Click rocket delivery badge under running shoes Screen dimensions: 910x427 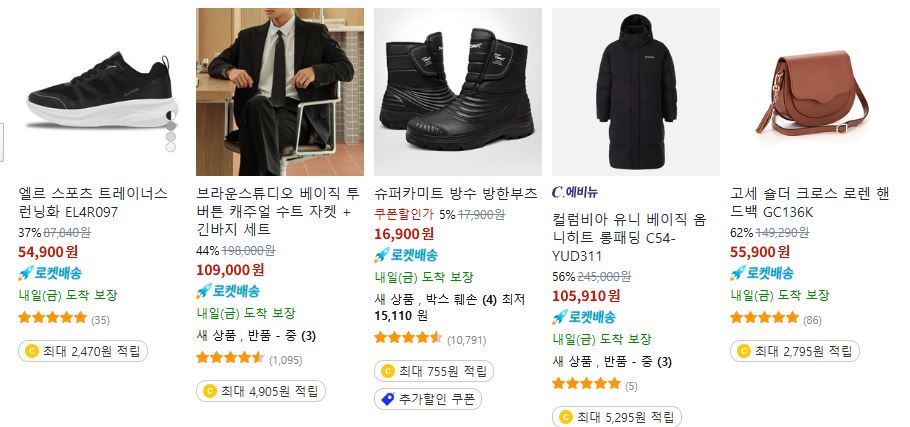[x=50, y=273]
